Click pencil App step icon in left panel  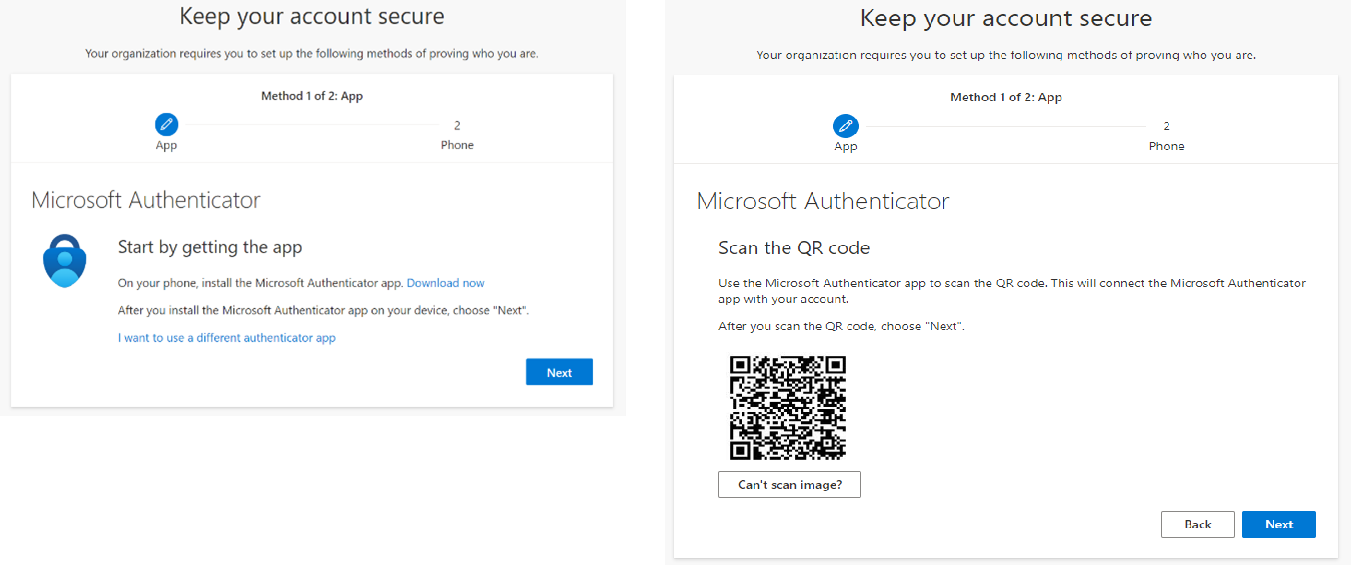(x=166, y=125)
